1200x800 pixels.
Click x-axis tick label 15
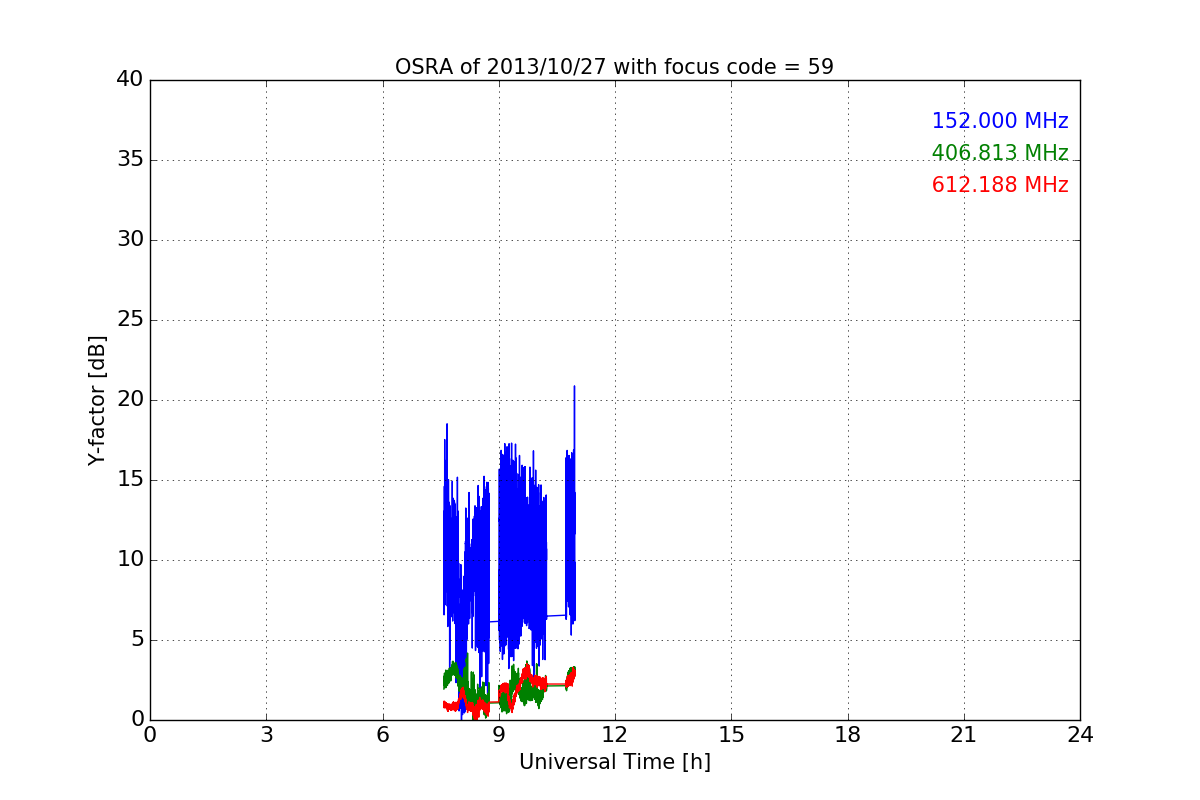tap(731, 735)
